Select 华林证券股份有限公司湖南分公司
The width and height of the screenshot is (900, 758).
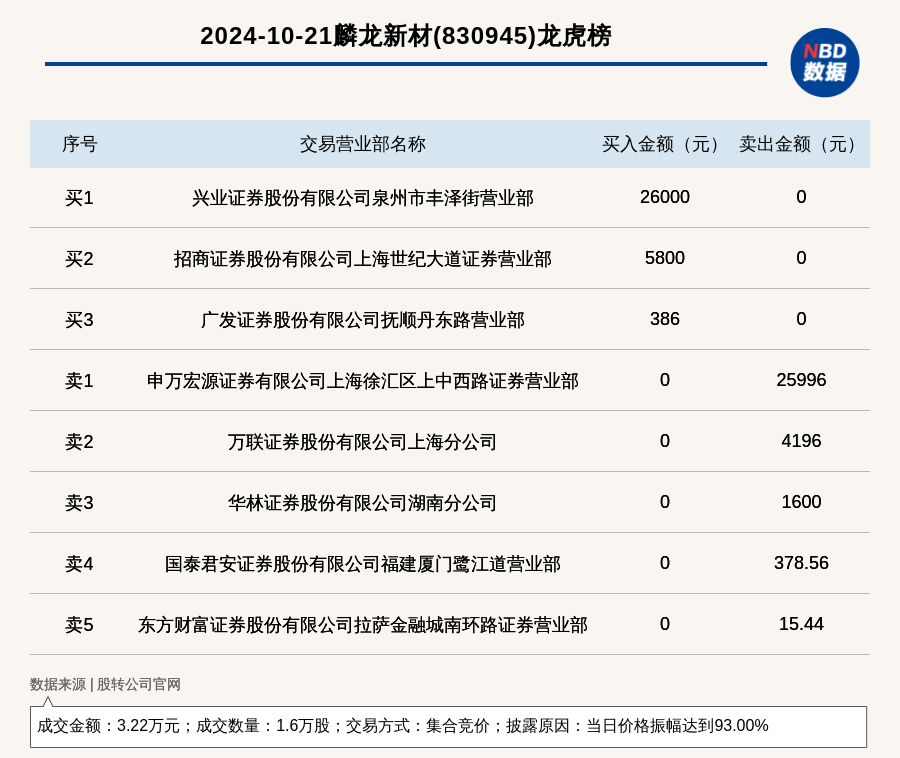(x=362, y=503)
